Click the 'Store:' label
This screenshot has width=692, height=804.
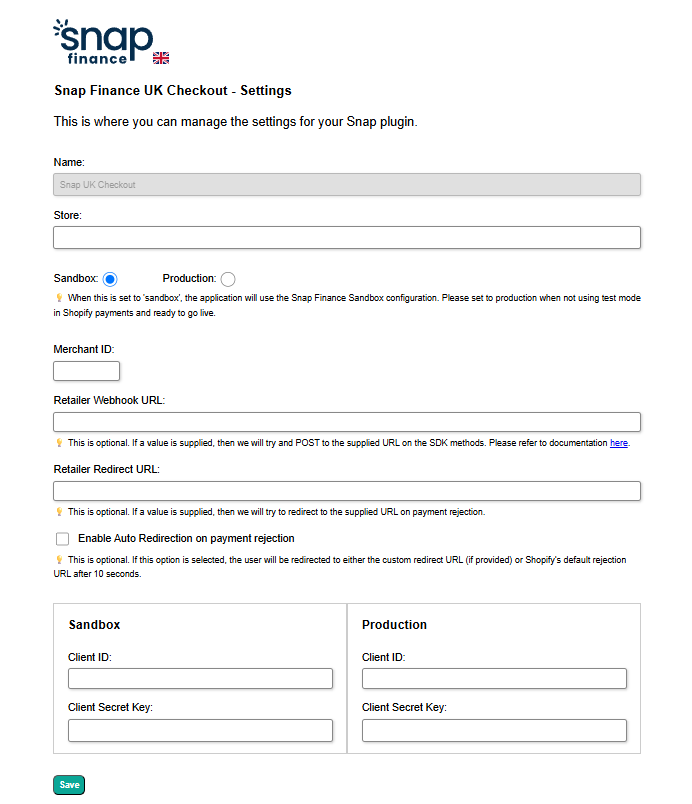(68, 215)
